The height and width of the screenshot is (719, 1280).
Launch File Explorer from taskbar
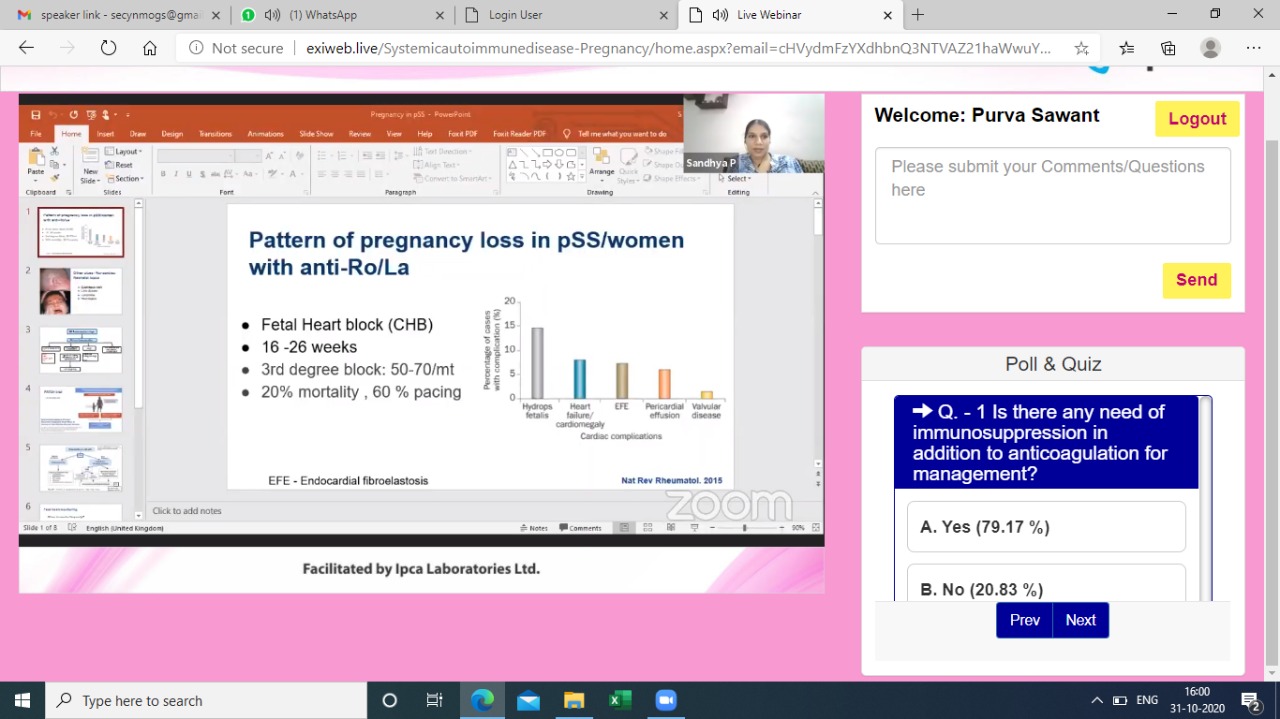[574, 700]
